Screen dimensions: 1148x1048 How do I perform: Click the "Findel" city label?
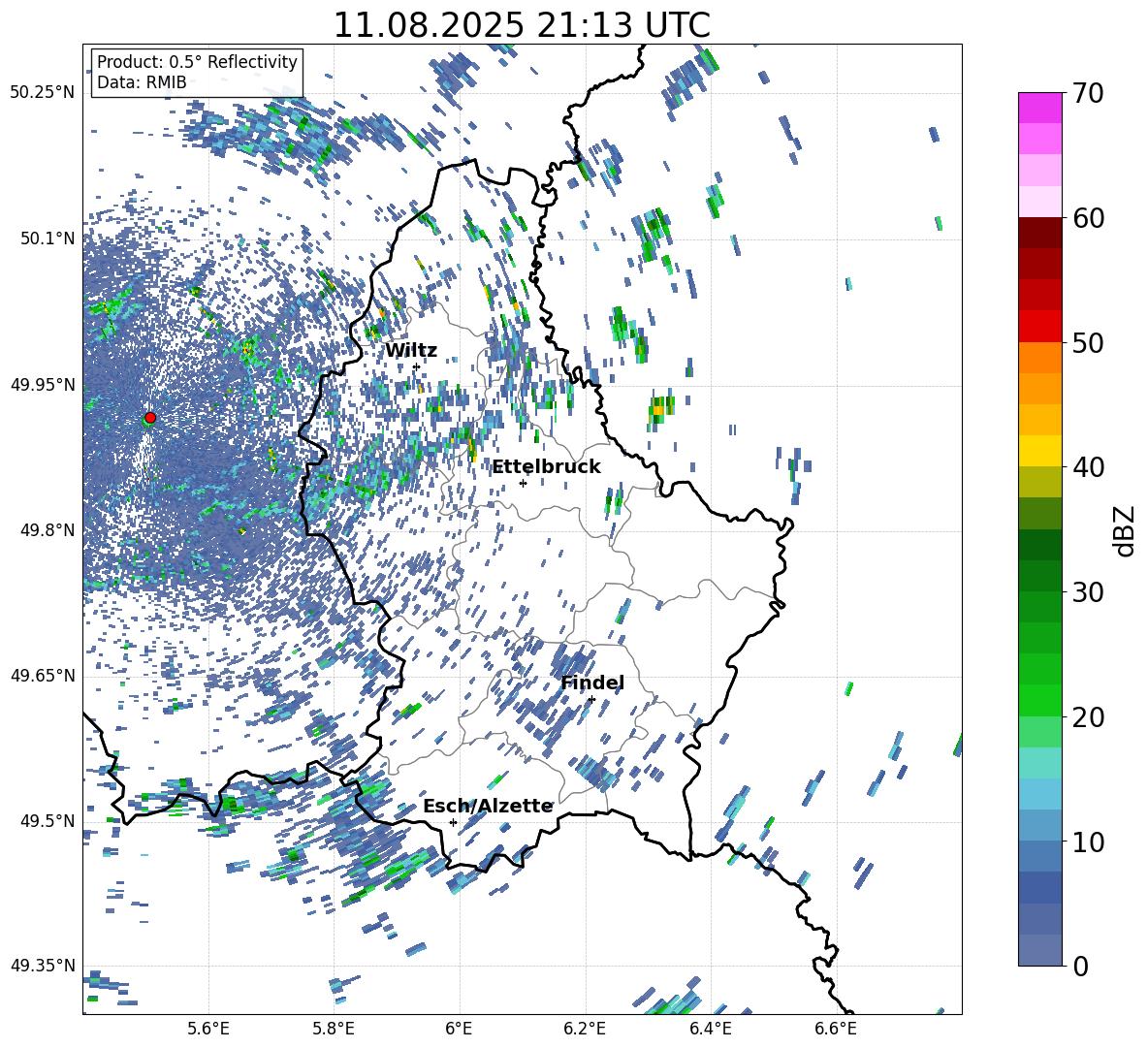coord(592,683)
